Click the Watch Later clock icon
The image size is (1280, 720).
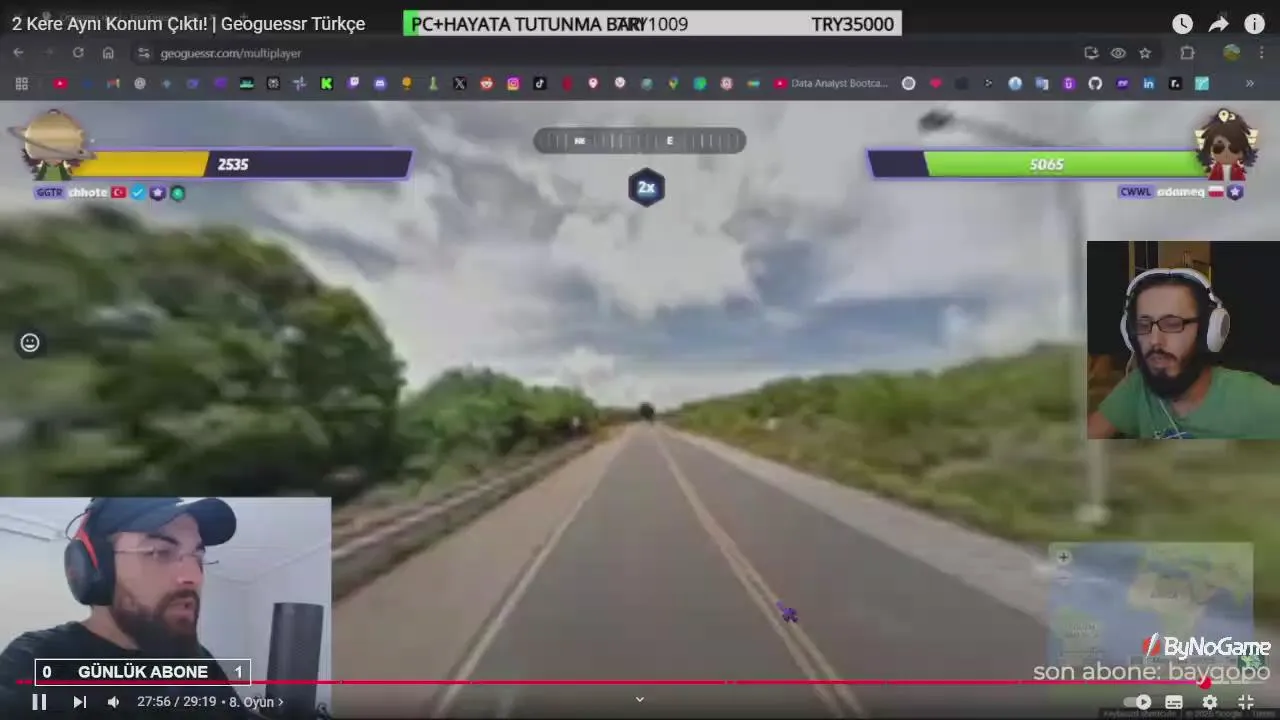[1182, 24]
